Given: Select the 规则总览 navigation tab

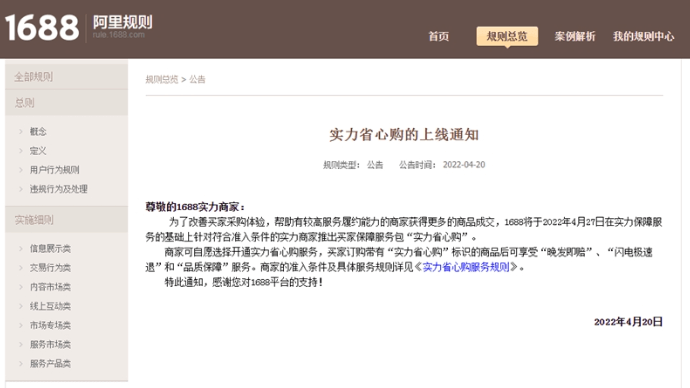Looking at the screenshot, I should click(x=507, y=36).
